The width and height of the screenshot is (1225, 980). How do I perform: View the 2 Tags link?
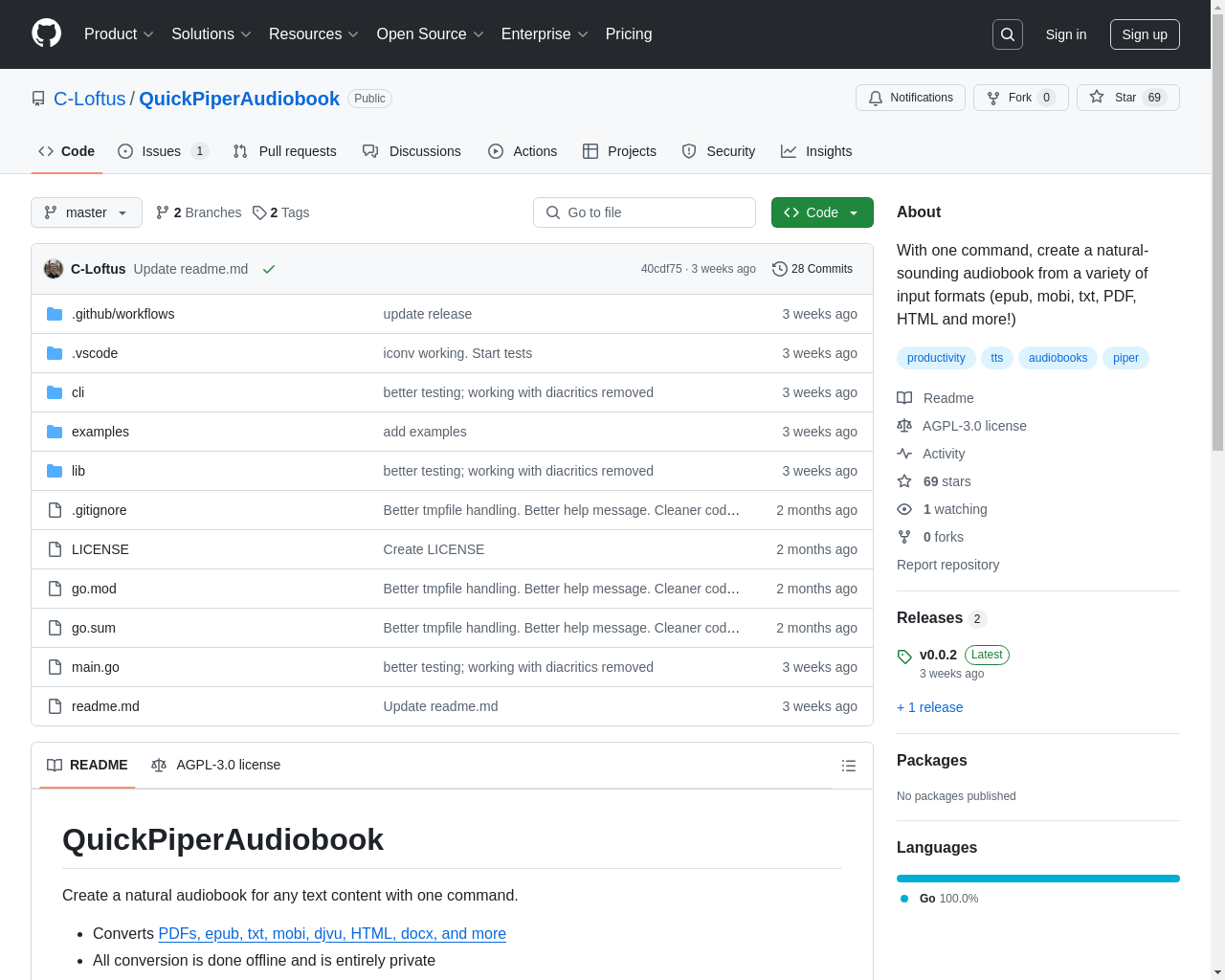(x=281, y=212)
